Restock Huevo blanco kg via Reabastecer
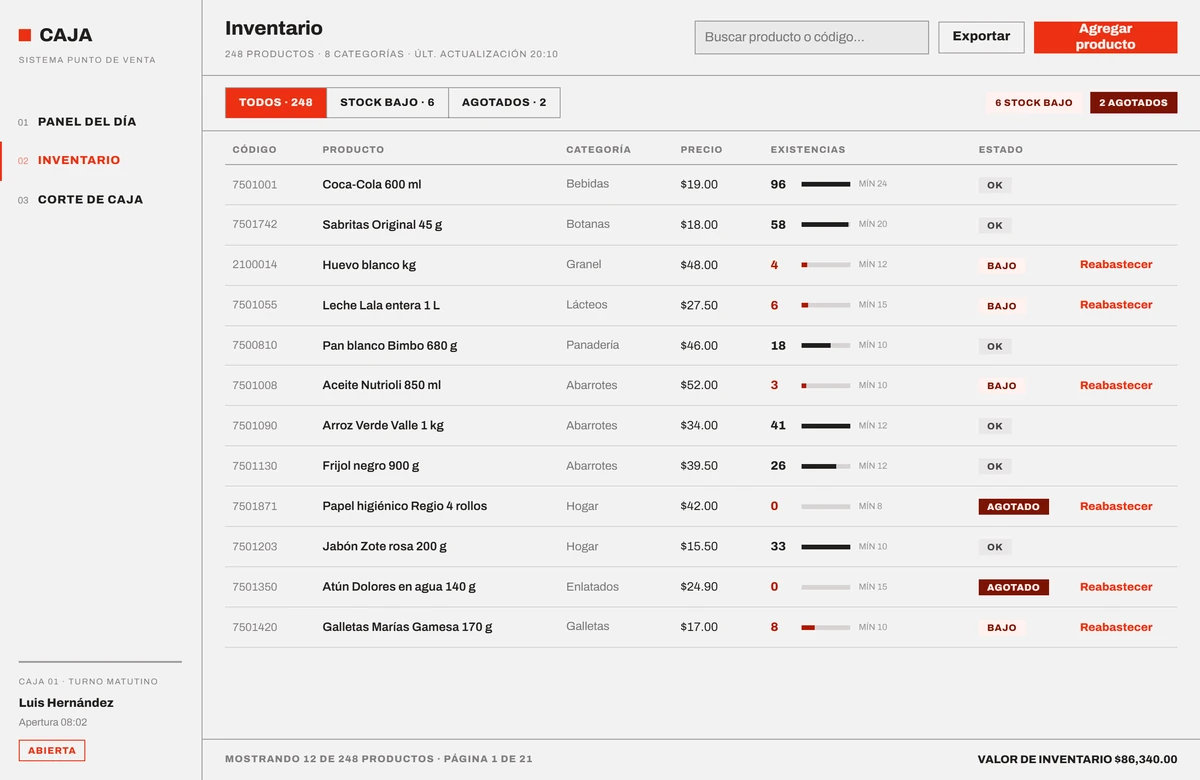 1116,265
